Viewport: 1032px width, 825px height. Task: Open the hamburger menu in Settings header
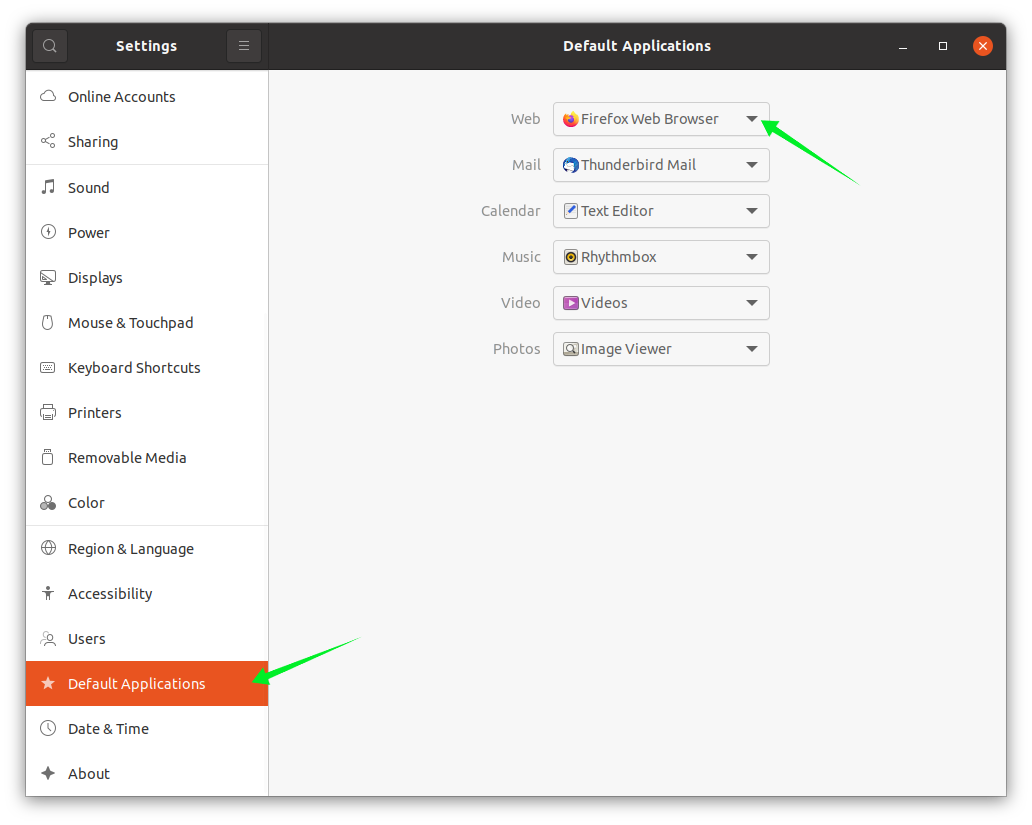(x=244, y=46)
